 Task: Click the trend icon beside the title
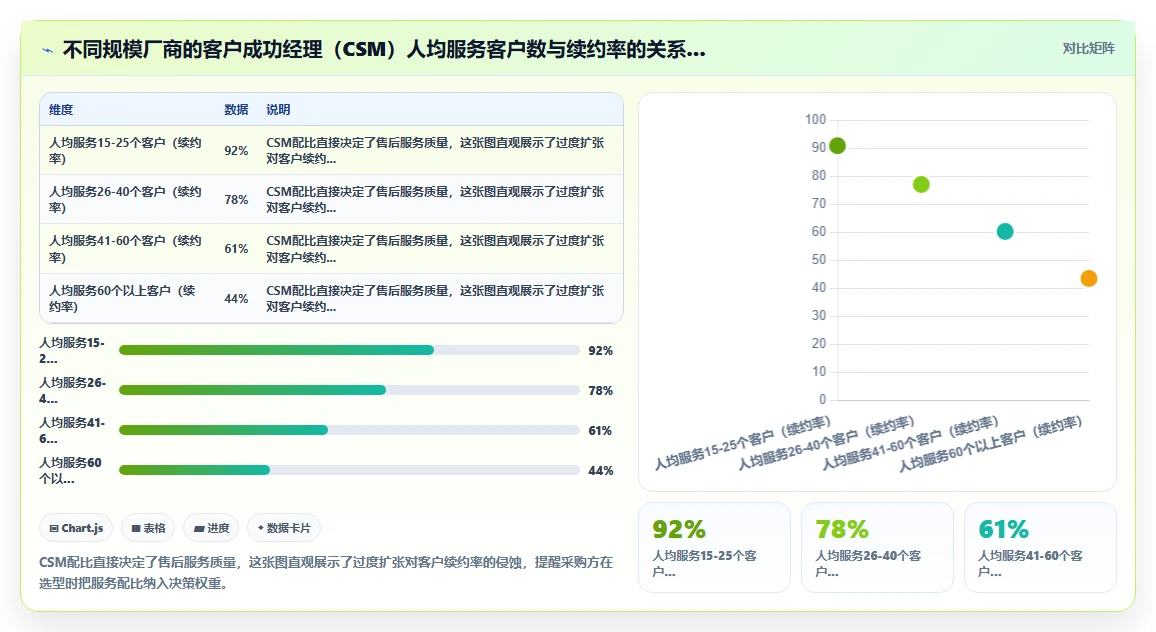point(48,50)
